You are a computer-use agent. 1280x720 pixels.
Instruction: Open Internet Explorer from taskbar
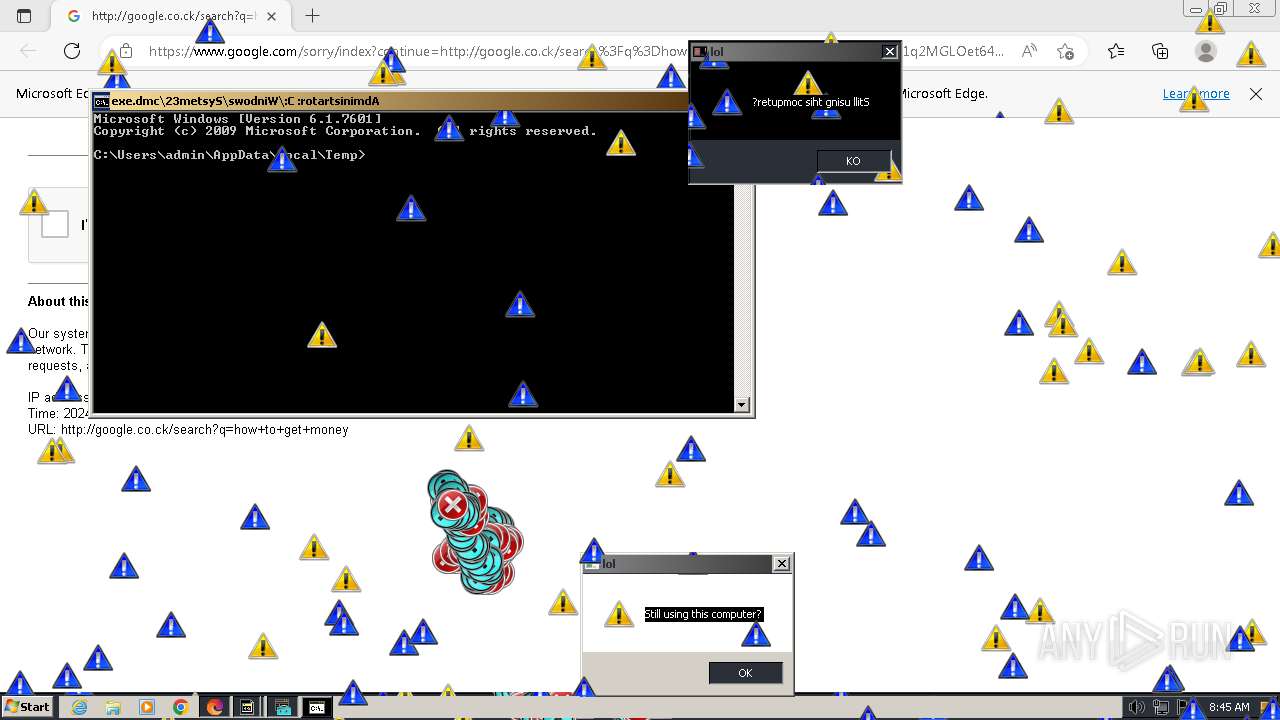pyautogui.click(x=80, y=707)
